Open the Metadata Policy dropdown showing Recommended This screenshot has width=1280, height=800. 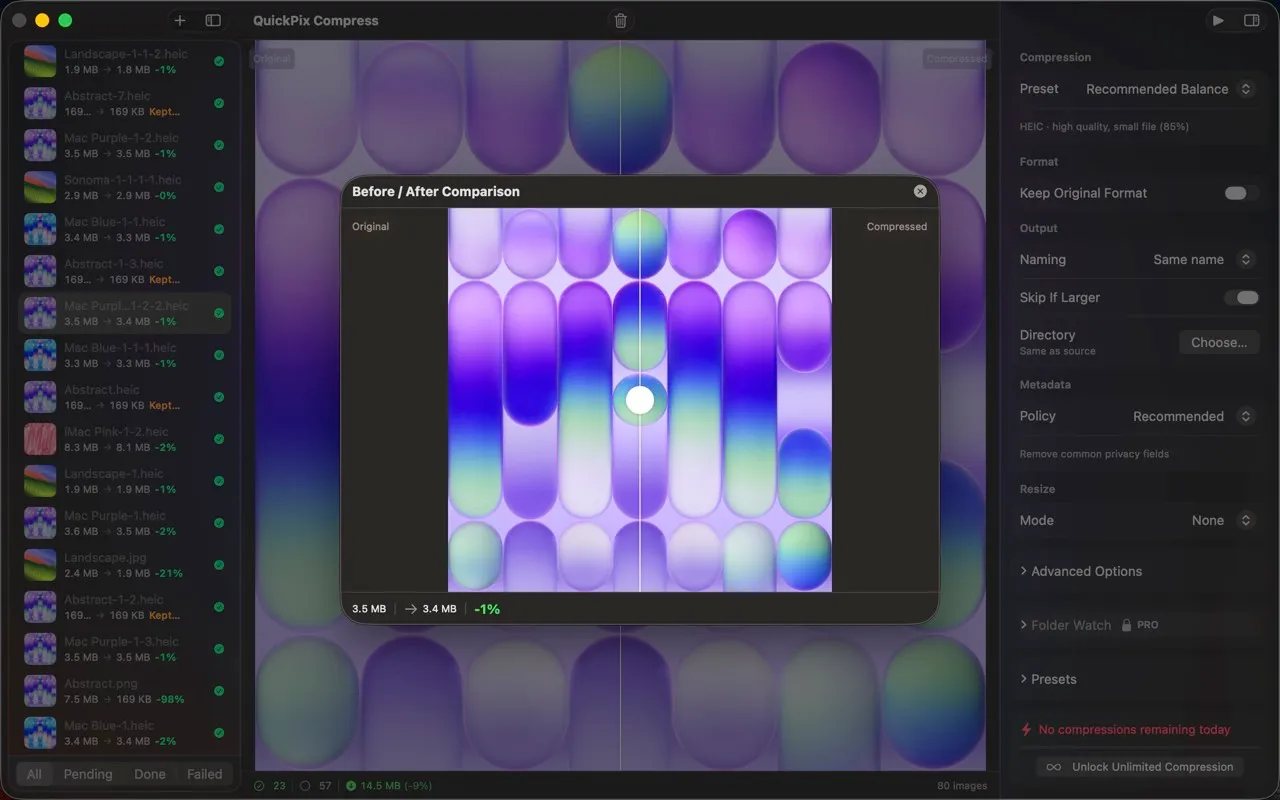point(1193,416)
